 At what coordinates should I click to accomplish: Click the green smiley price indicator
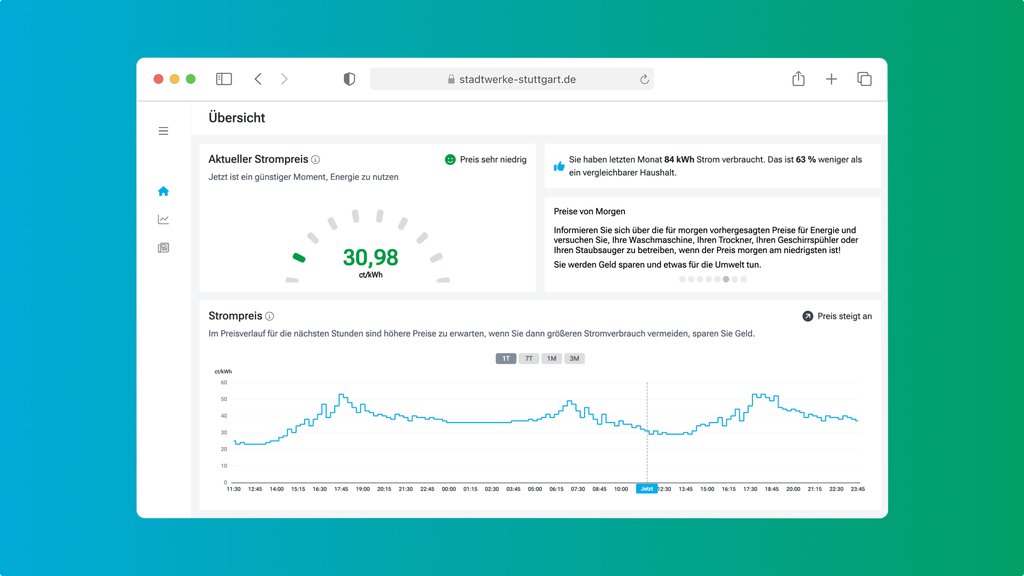point(450,159)
